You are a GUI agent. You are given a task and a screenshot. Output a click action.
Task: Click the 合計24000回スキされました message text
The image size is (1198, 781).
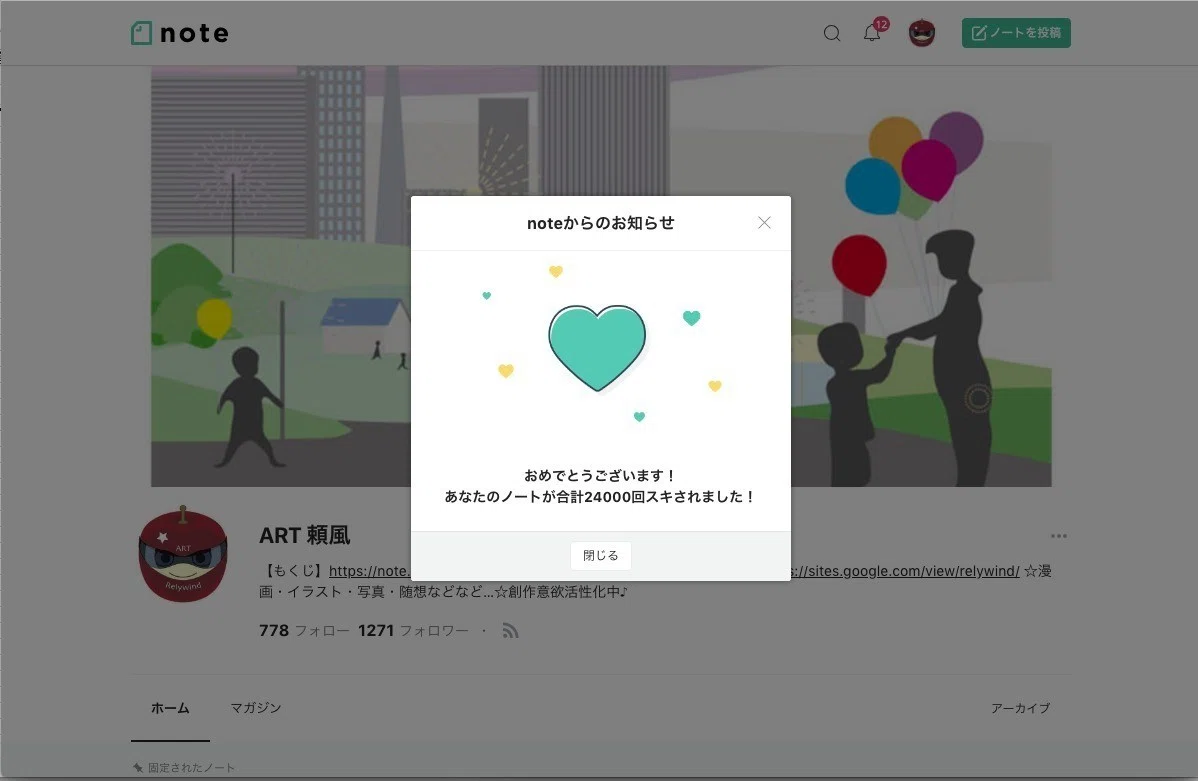(x=601, y=497)
